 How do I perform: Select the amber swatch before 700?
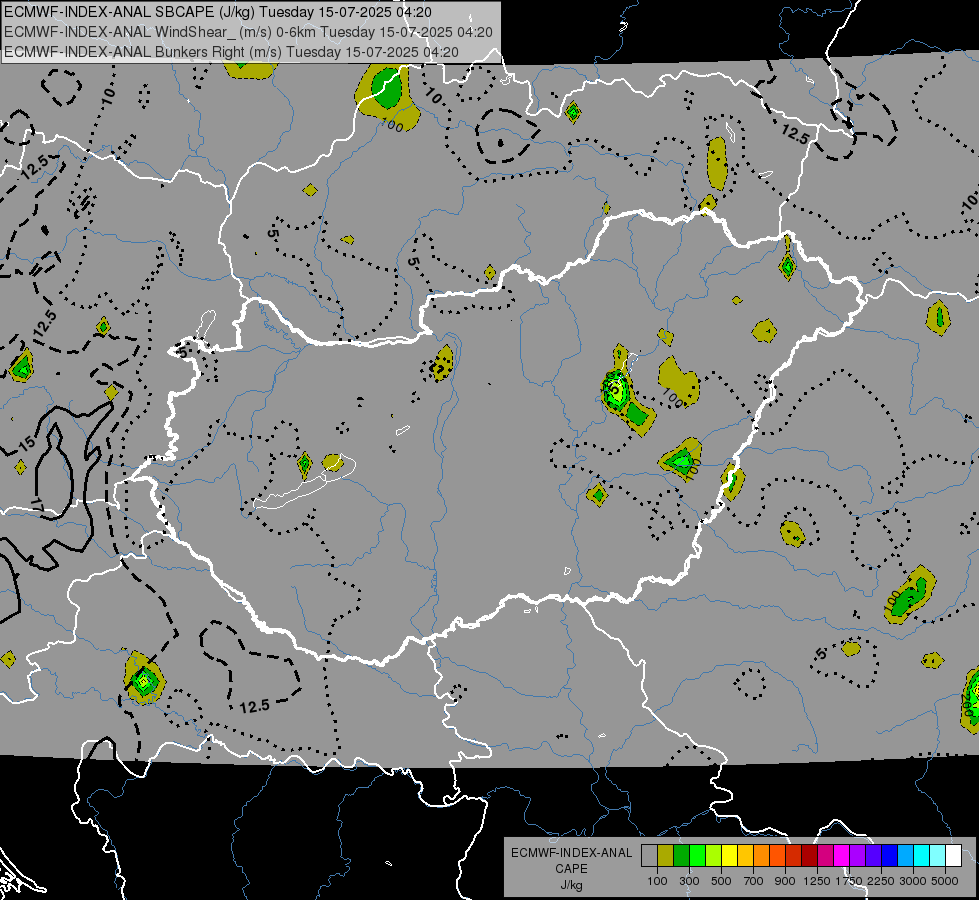tap(745, 856)
